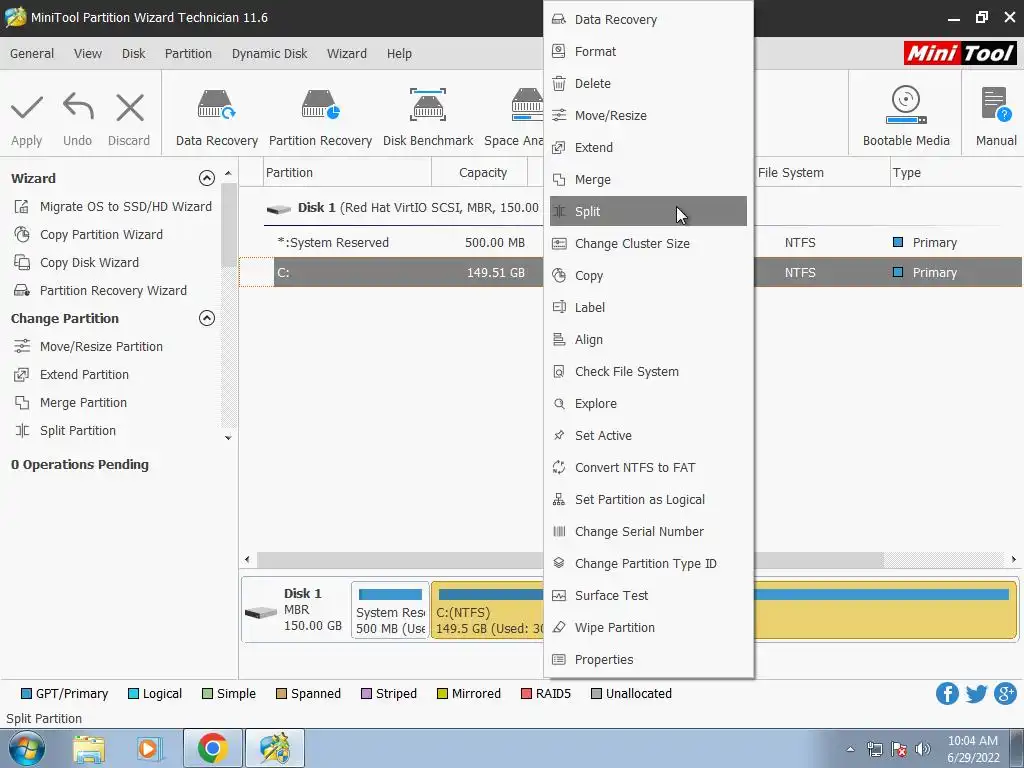Open the Disk menu
The width and height of the screenshot is (1024, 768).
pos(134,54)
